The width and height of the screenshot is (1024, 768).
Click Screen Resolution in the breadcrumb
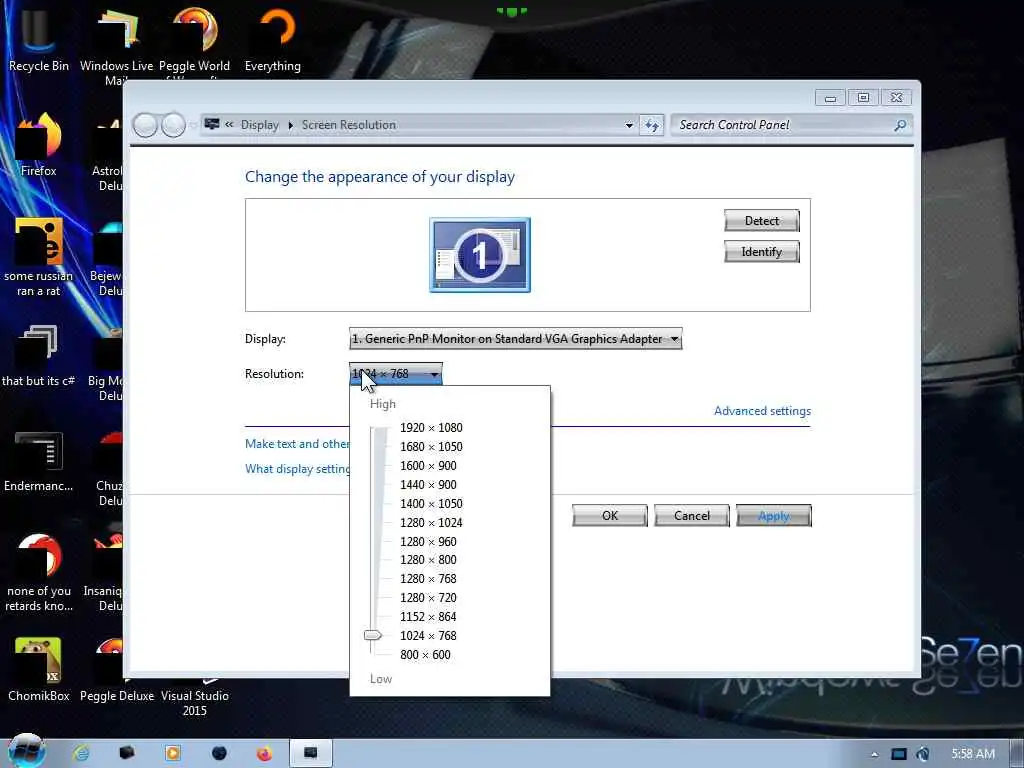(x=349, y=125)
